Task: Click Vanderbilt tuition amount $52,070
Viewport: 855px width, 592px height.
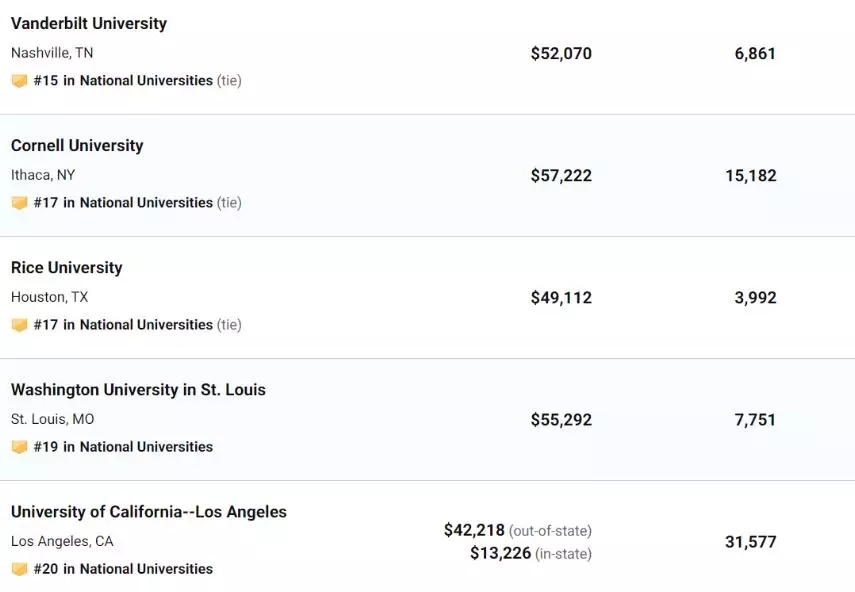Action: click(561, 53)
